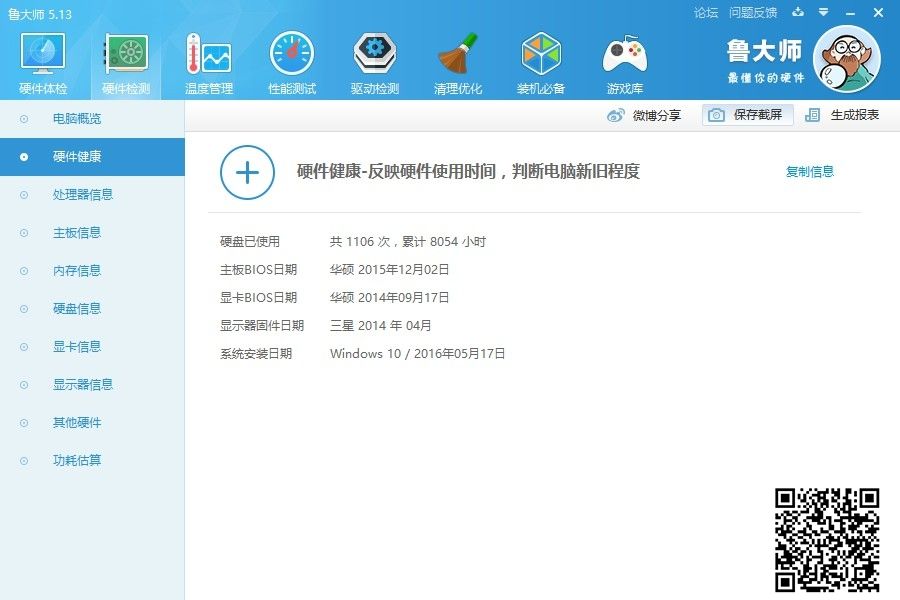The image size is (900, 600).
Task: Click the 复制信息 link
Action: 809,171
